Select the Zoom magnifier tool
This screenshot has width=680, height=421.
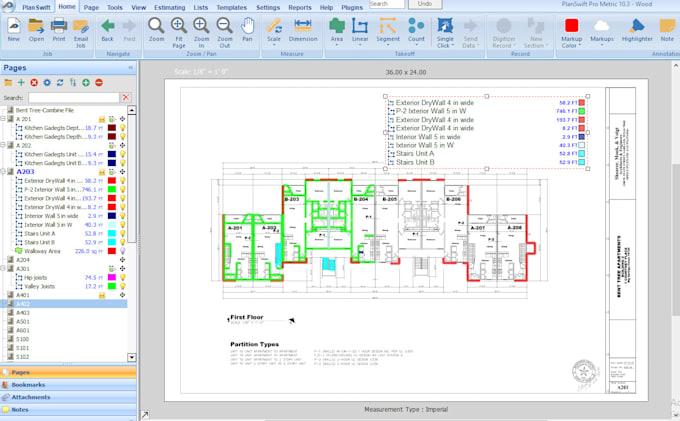156,30
